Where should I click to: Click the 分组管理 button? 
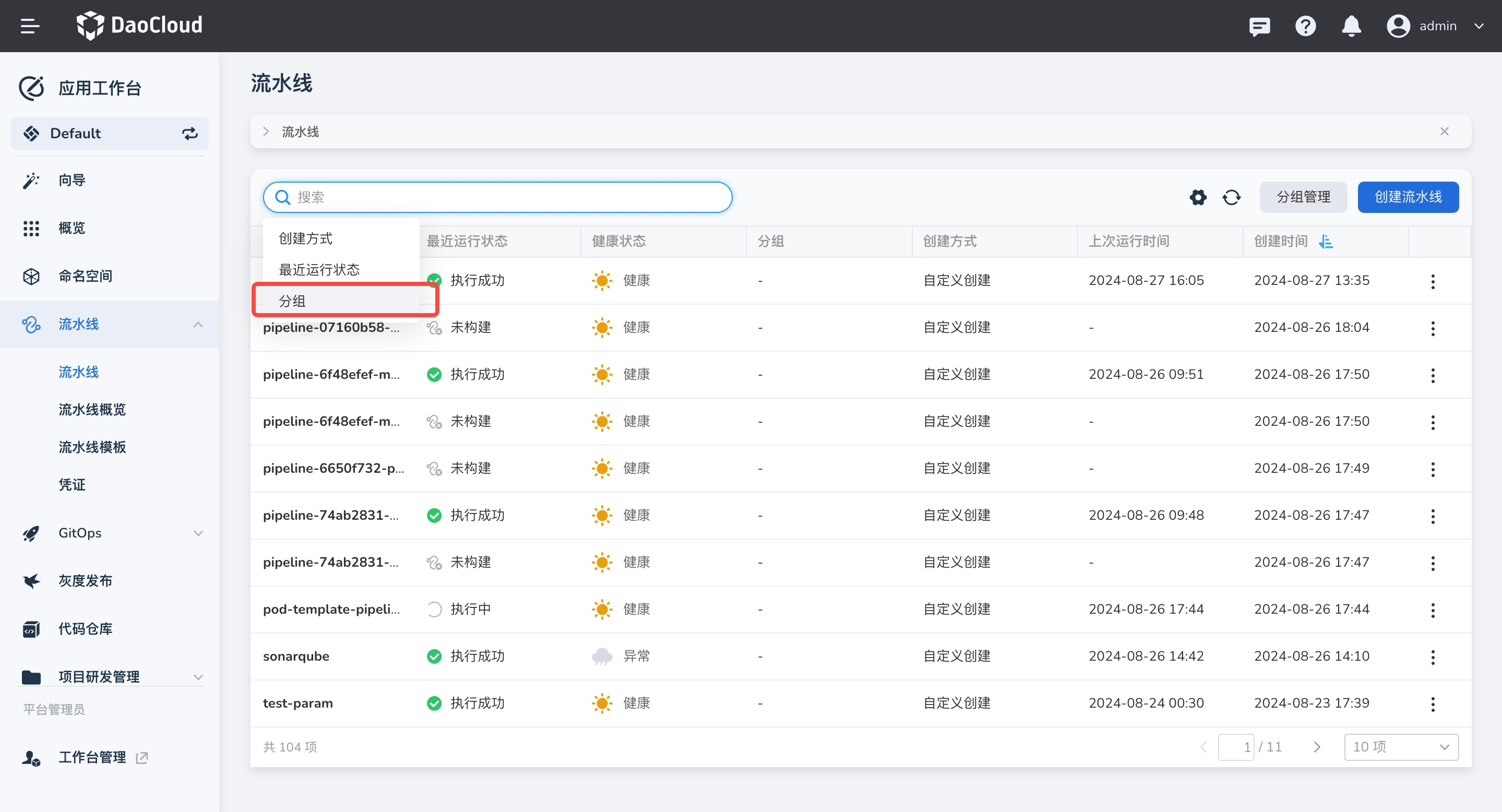click(1303, 197)
